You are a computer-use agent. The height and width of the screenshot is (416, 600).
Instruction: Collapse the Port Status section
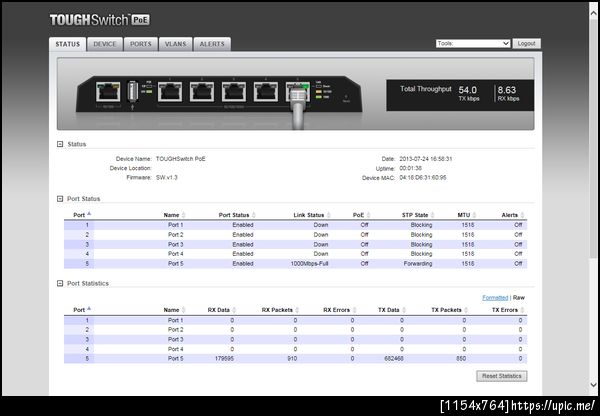[60, 199]
